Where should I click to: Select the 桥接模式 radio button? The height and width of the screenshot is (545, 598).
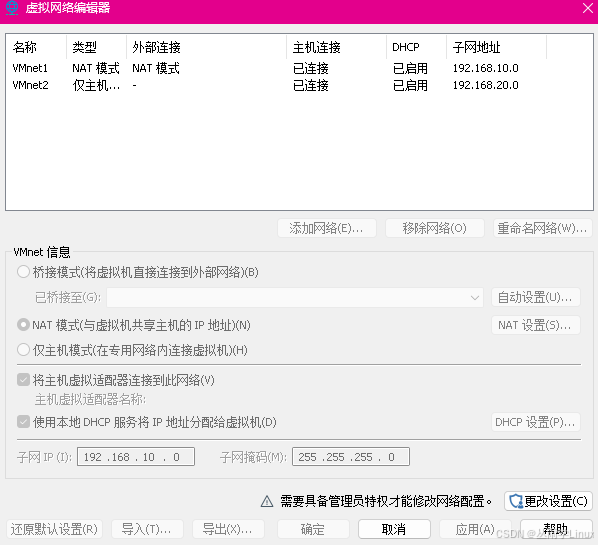(23, 272)
